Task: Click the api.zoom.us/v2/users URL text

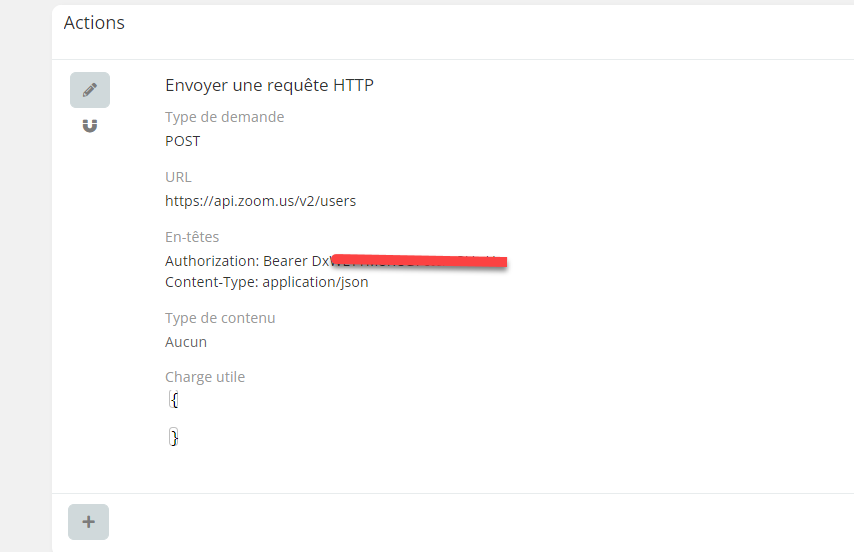Action: click(x=260, y=201)
